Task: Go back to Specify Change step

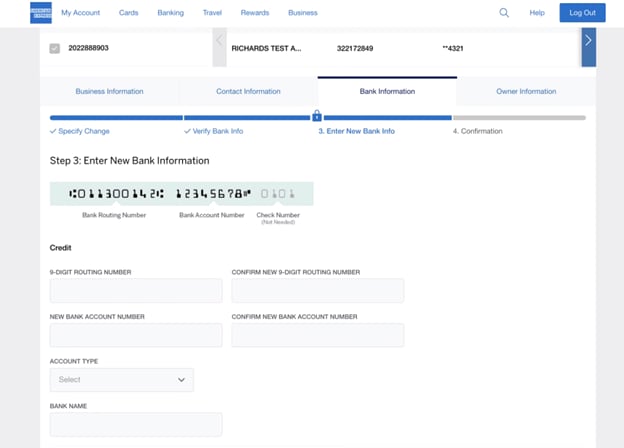Action: coord(80,131)
